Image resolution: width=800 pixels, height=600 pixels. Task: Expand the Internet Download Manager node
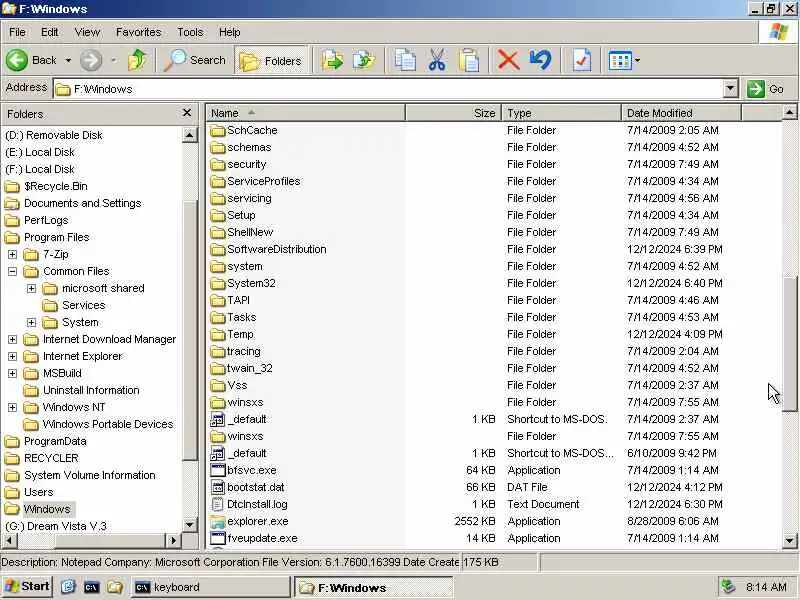(x=12, y=339)
